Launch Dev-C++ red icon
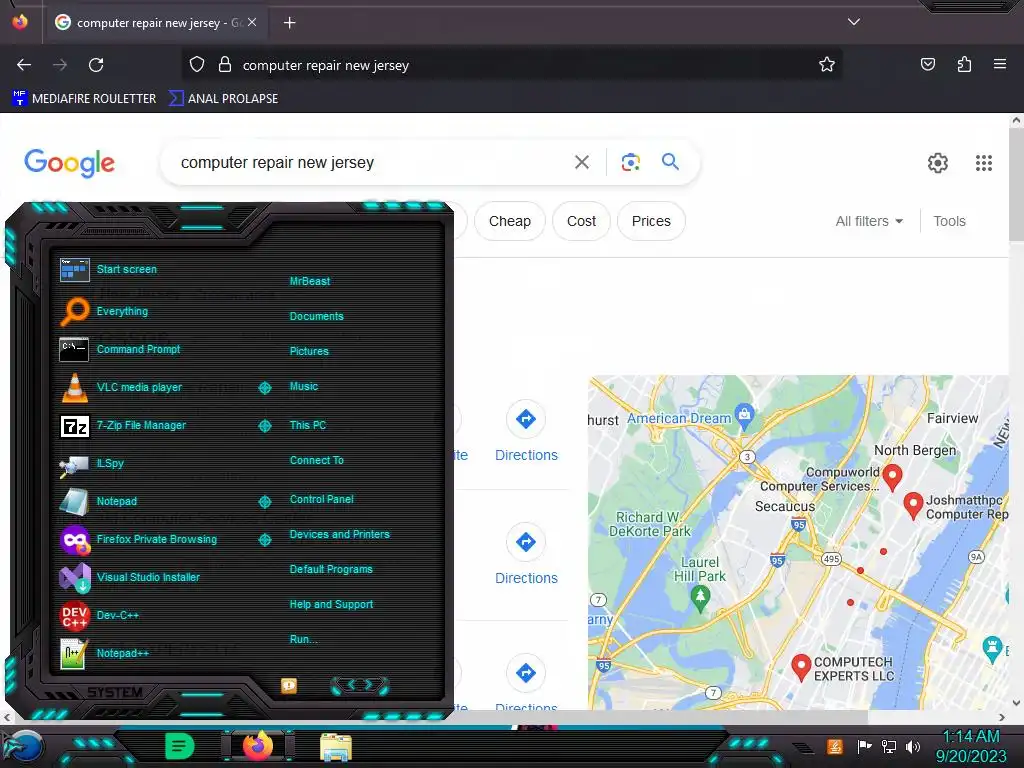This screenshot has width=1024, height=768. [x=74, y=615]
